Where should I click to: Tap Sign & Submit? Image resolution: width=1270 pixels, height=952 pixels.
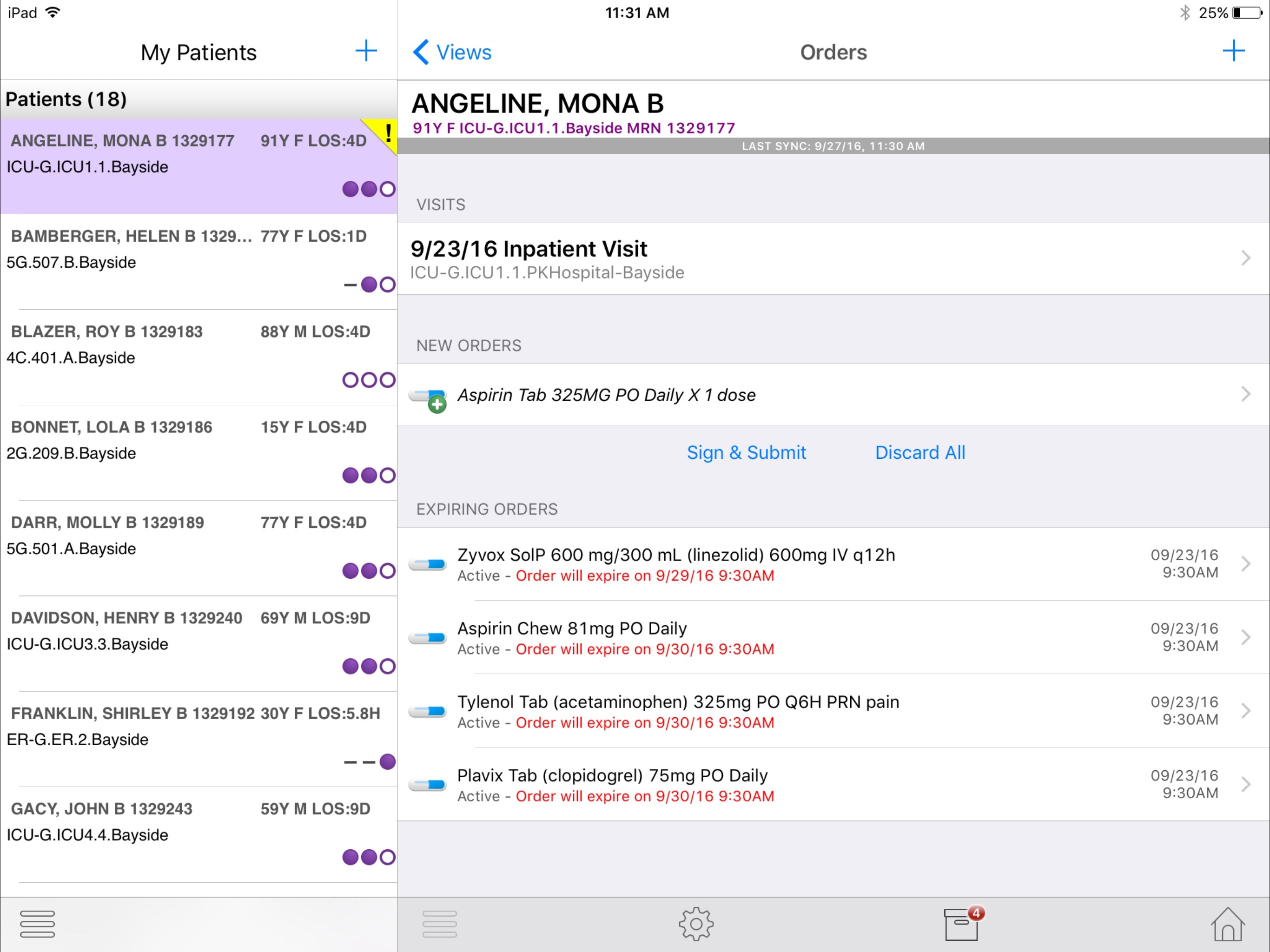[747, 452]
